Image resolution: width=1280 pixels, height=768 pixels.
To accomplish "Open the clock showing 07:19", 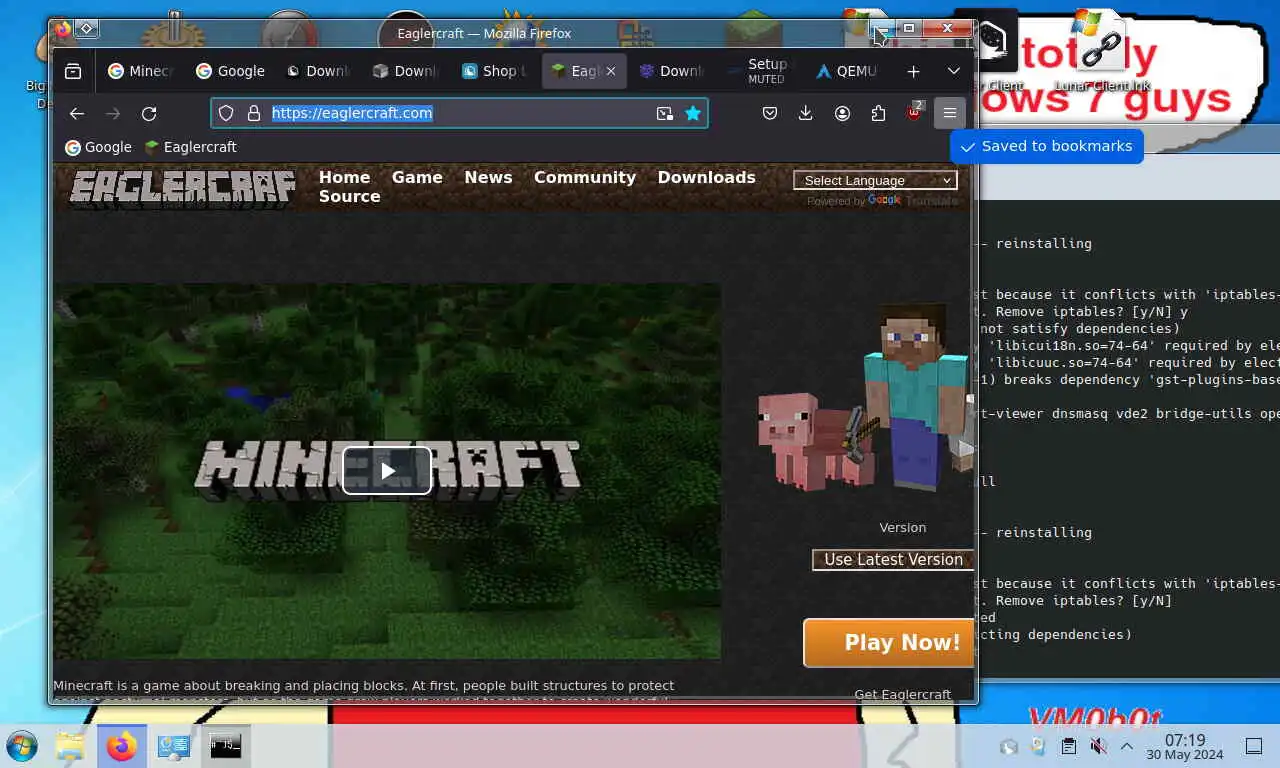I will click(x=1184, y=746).
